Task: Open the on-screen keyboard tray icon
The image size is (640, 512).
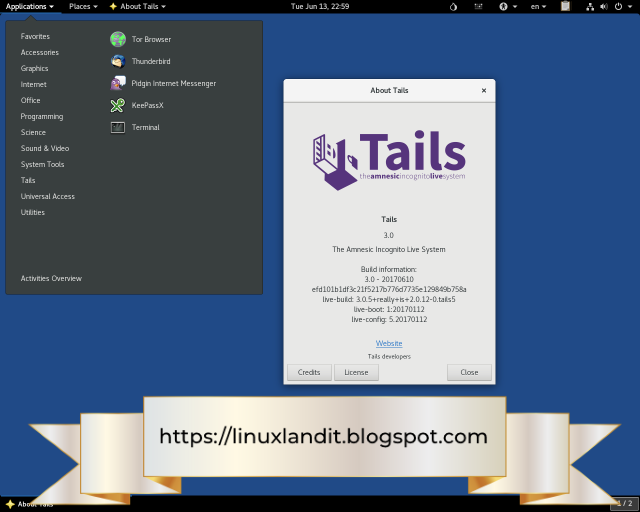Action: coord(478,7)
